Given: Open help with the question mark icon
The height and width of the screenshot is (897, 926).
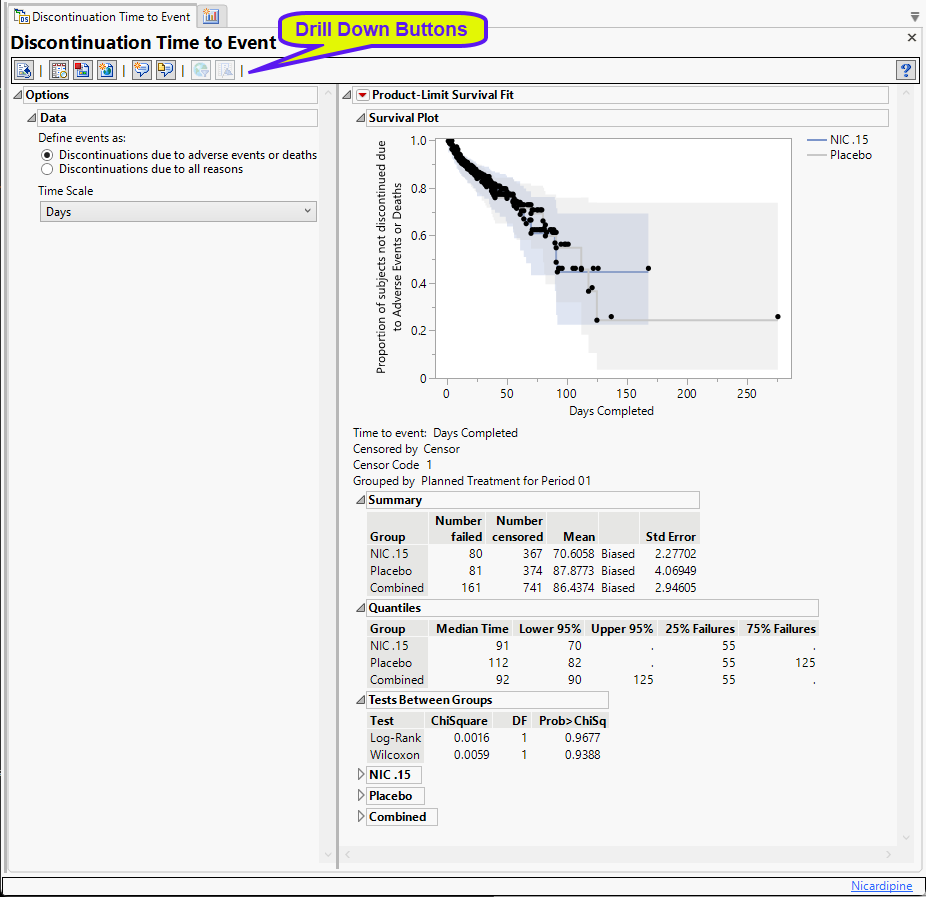Looking at the screenshot, I should [x=906, y=70].
